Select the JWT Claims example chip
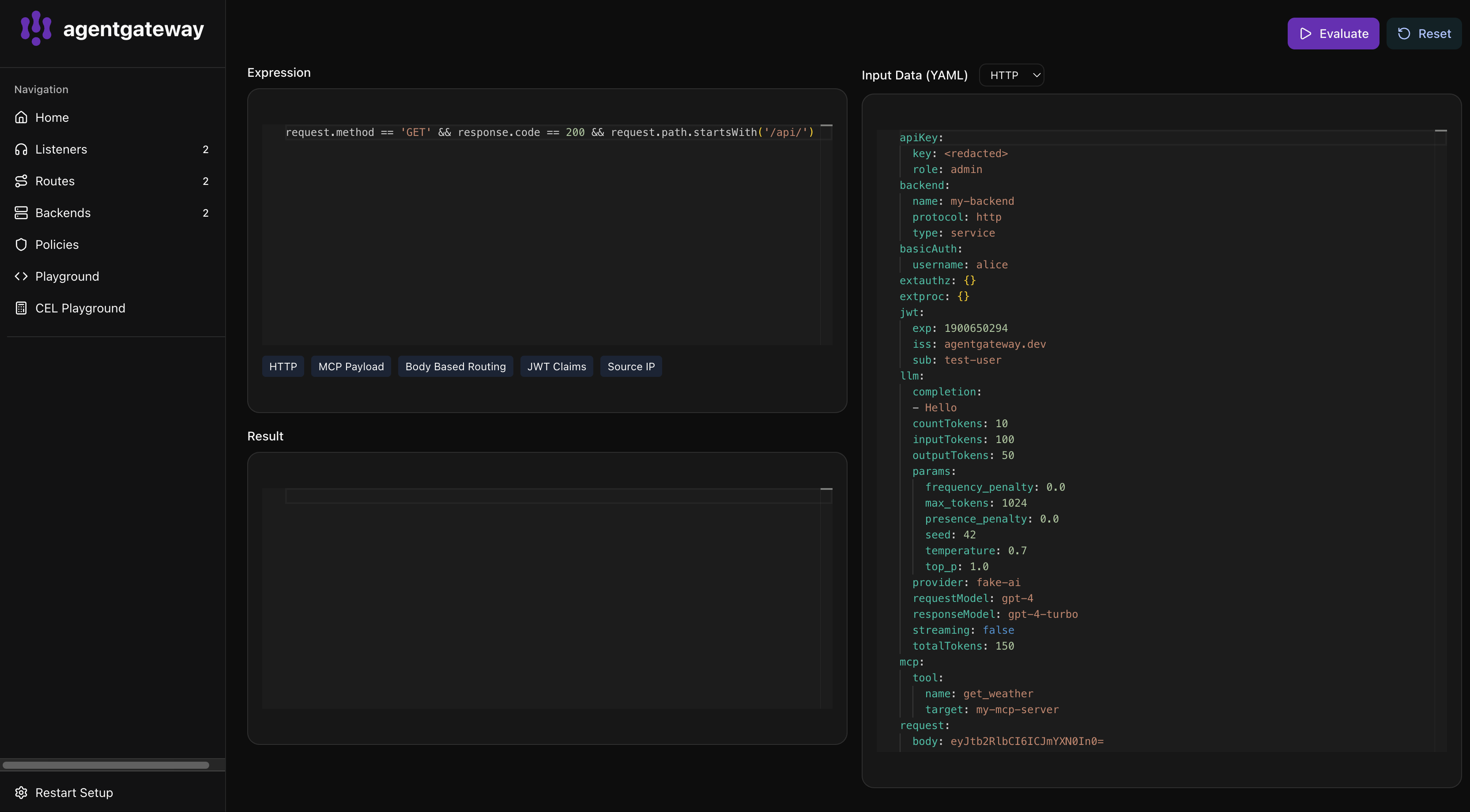 556,366
